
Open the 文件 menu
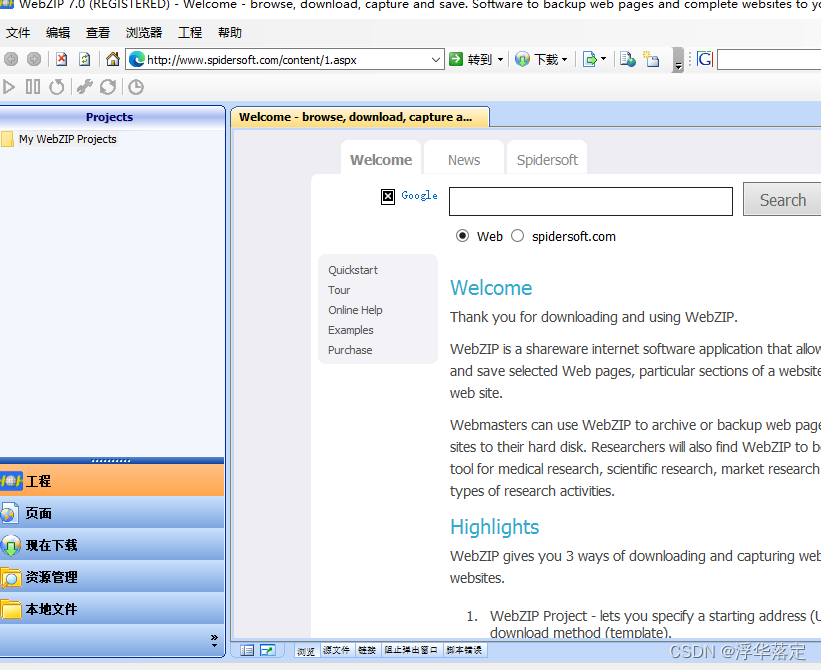point(18,32)
